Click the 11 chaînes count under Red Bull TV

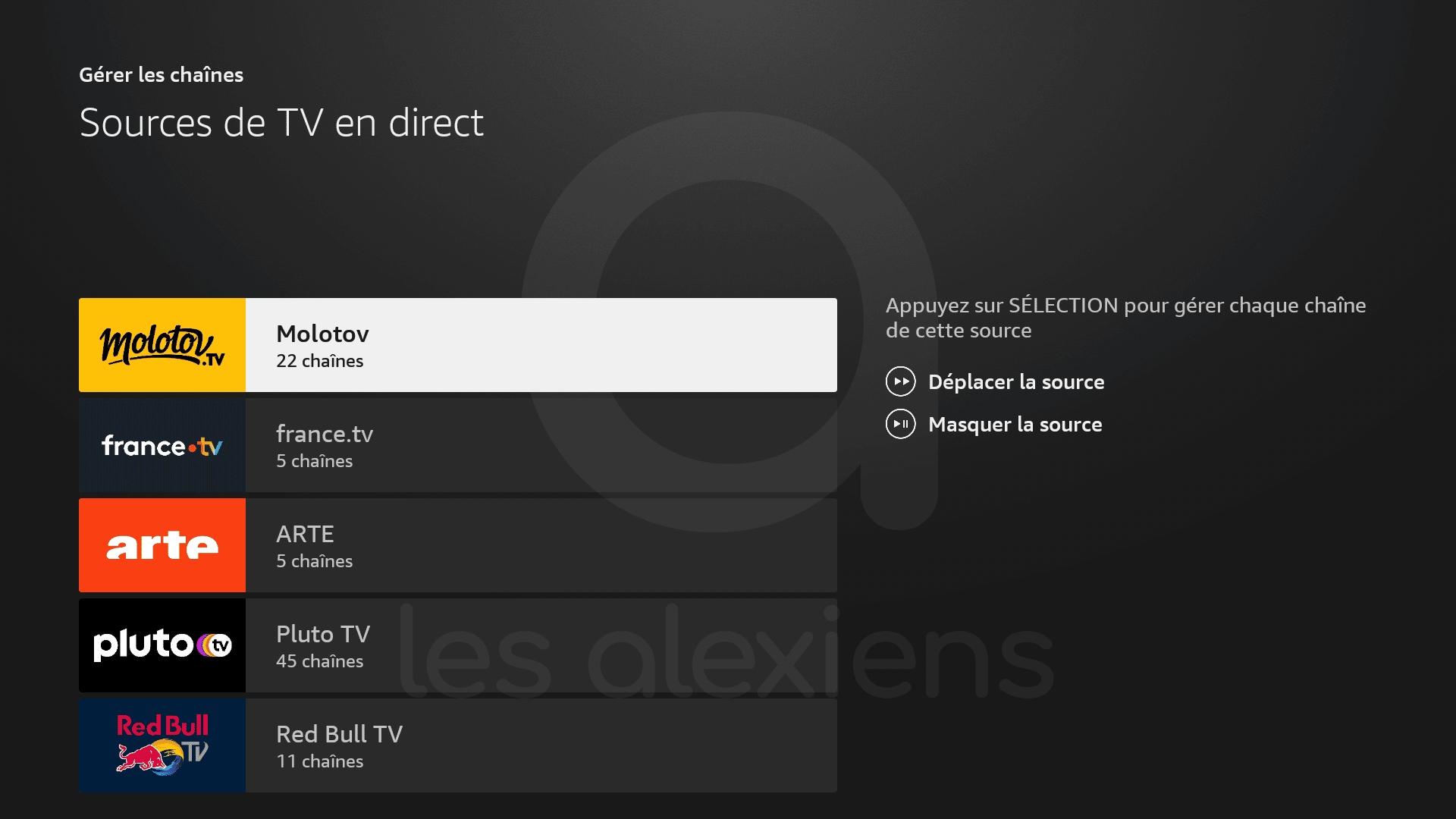[x=319, y=761]
